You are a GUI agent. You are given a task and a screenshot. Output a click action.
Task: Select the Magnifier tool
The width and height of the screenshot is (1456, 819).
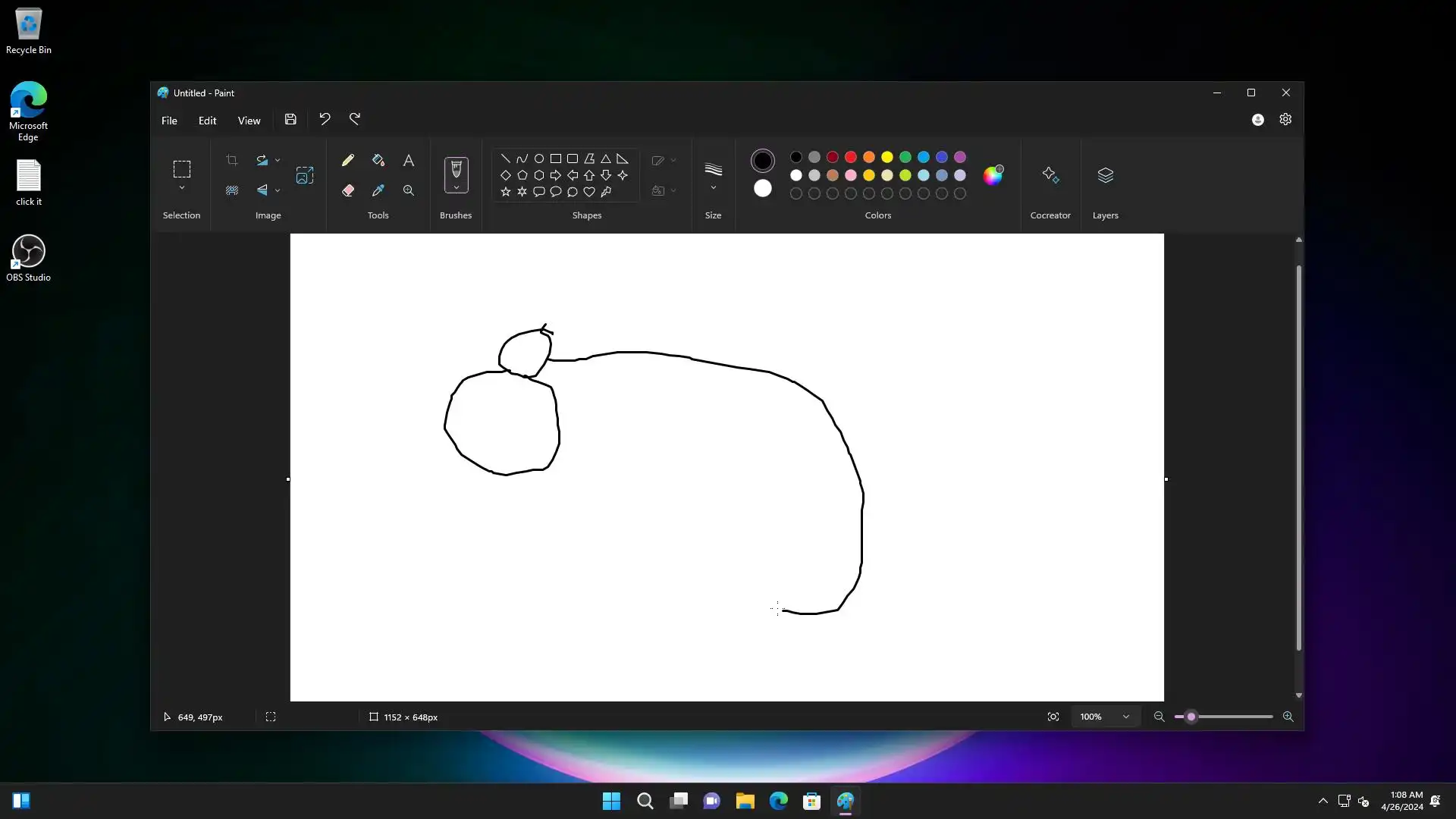pyautogui.click(x=409, y=190)
